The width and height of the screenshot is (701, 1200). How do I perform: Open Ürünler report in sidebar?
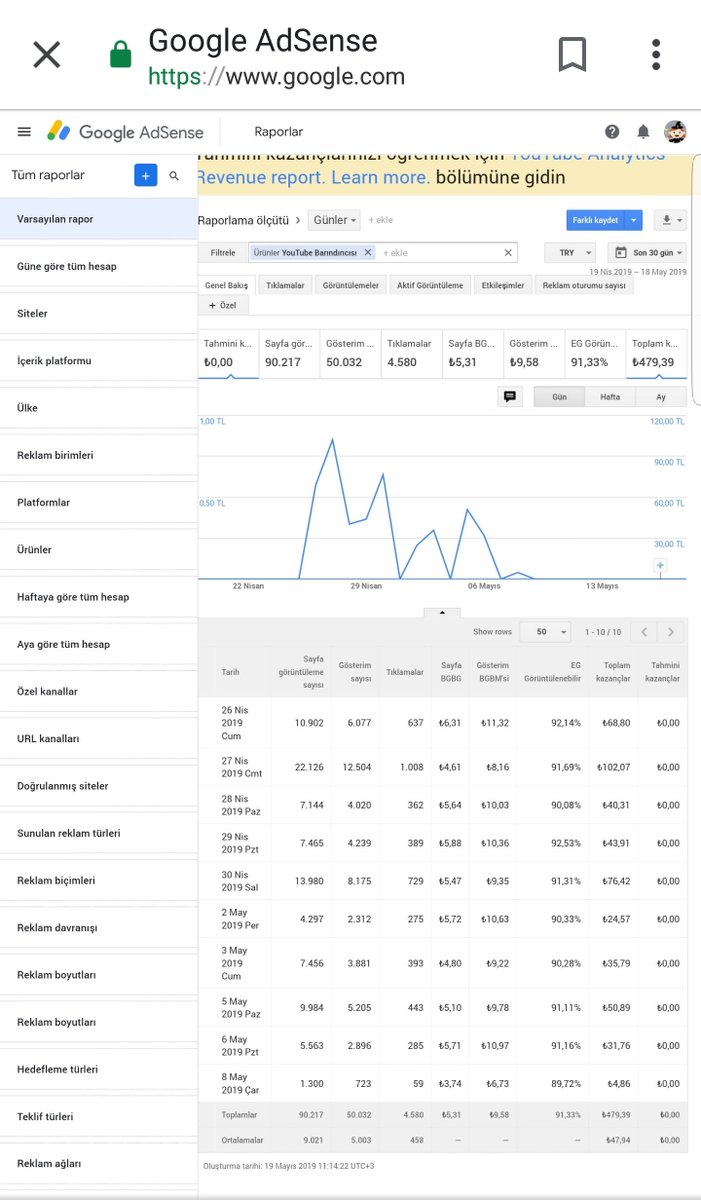(99, 549)
